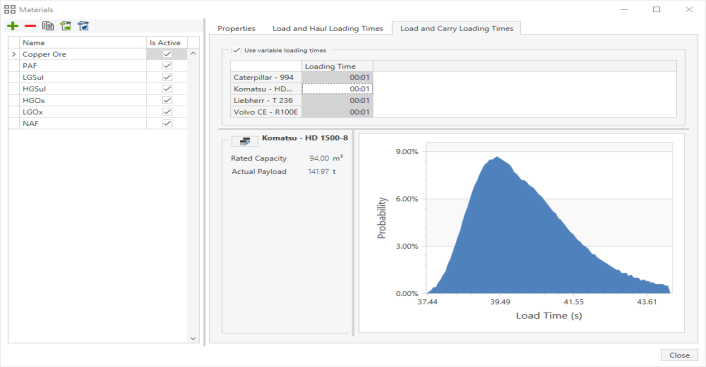The image size is (706, 367).
Task: Sort by the Name column header
Action: [x=83, y=42]
